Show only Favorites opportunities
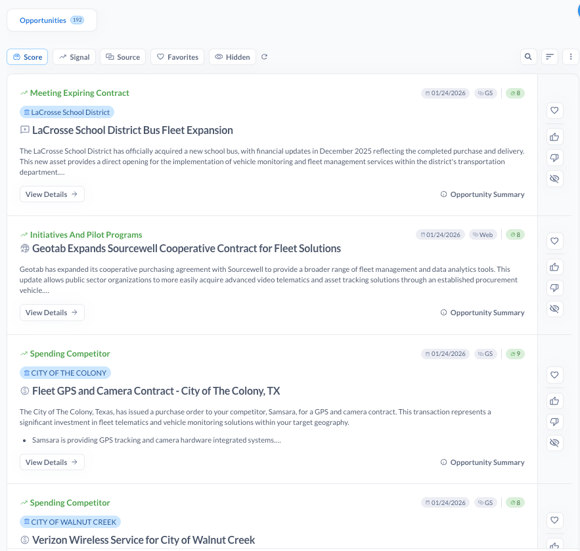The width and height of the screenshot is (580, 551). click(x=178, y=57)
